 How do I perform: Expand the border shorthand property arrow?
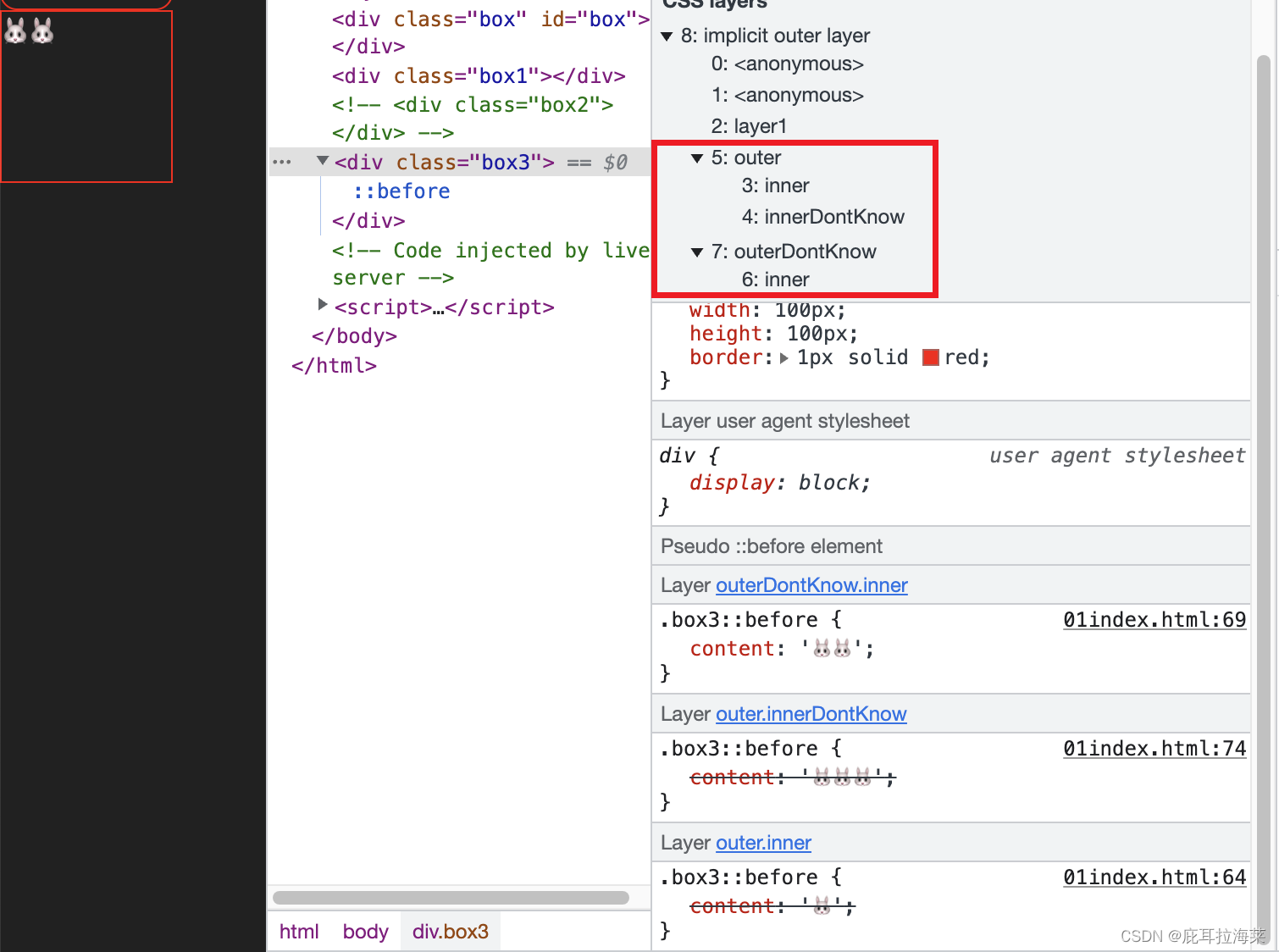click(x=784, y=358)
